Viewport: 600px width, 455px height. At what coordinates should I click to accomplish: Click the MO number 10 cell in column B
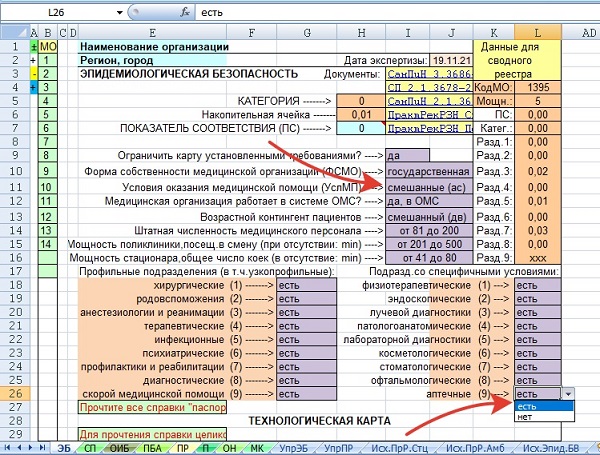pos(48,188)
